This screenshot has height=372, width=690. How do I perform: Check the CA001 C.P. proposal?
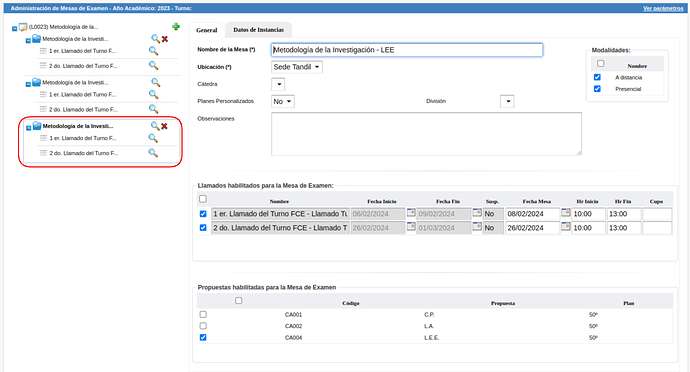[203, 314]
